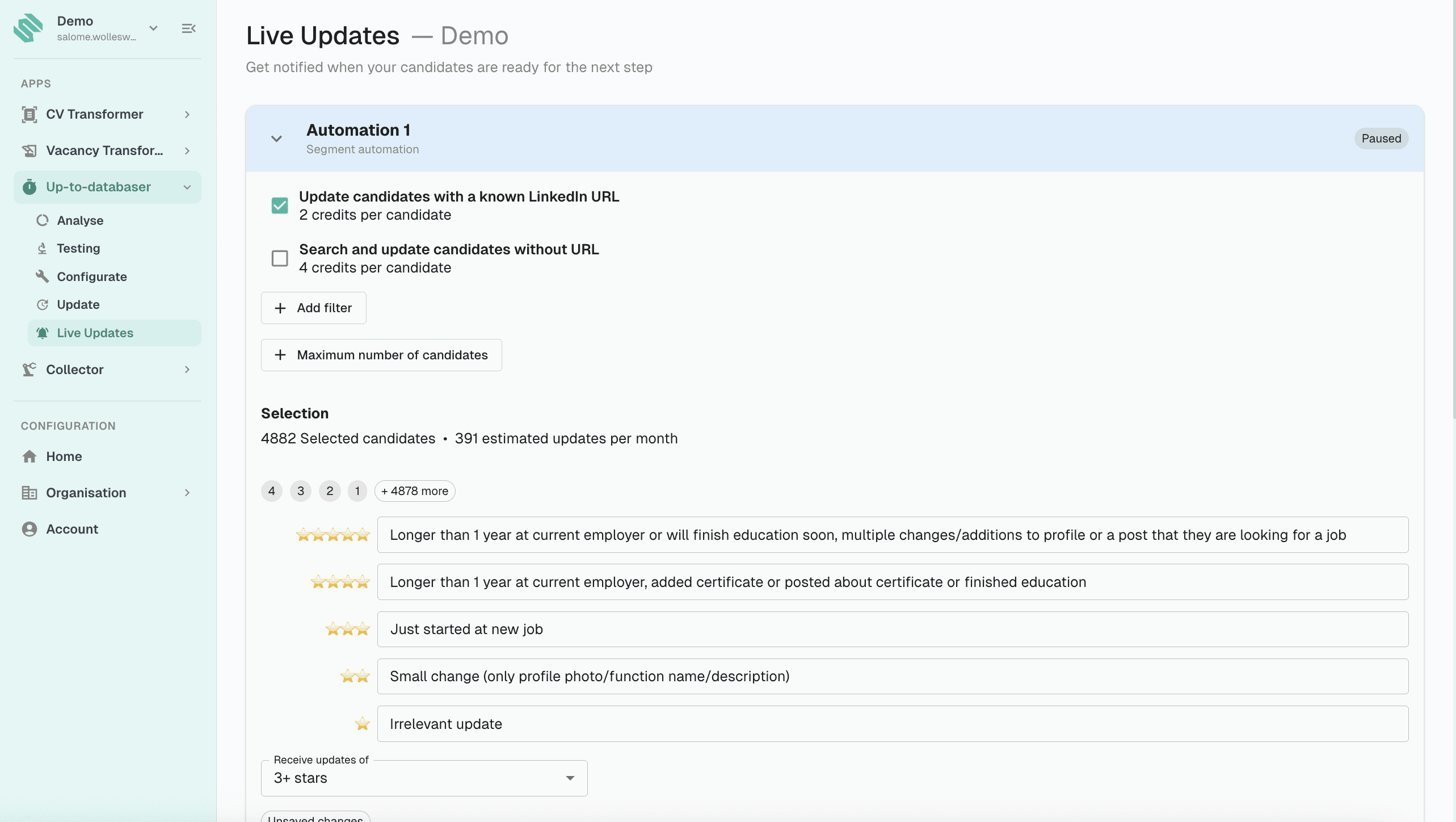The height and width of the screenshot is (822, 1456).
Task: Click the Add filter button
Action: click(x=313, y=308)
